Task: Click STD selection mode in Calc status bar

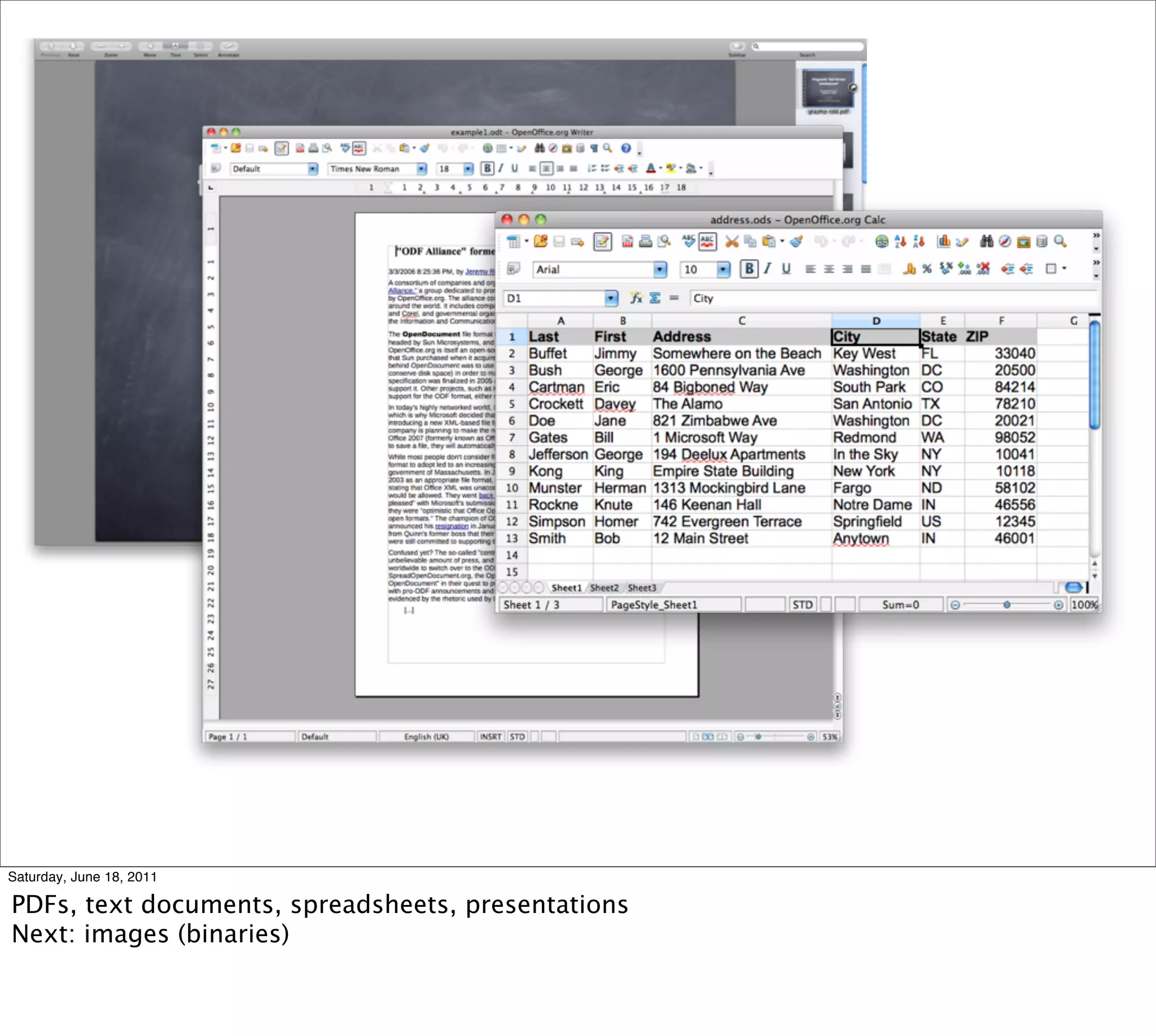Action: 803,604
